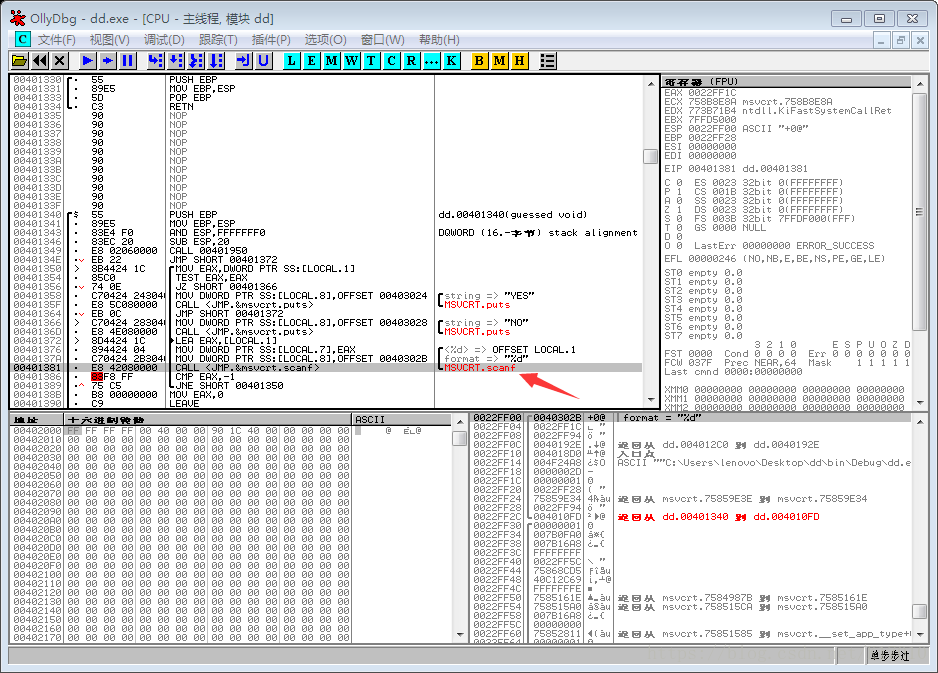
Task: Click the Trace over toolbar icon
Action: (x=216, y=60)
